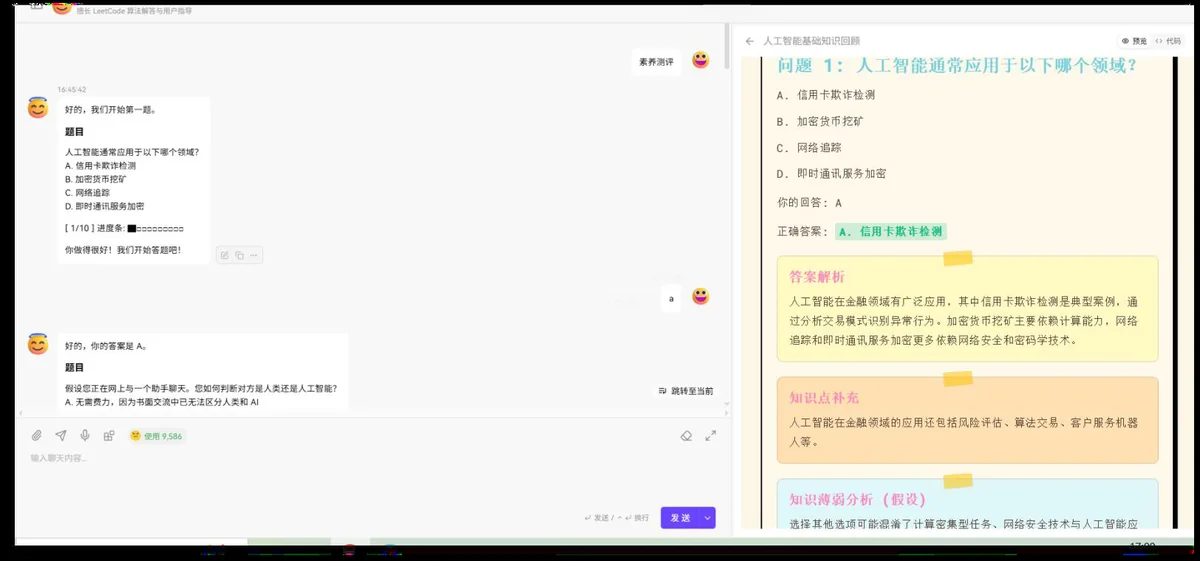Jump to current with 跳转至当前
Screen dimensions: 1200x561
click(686, 391)
